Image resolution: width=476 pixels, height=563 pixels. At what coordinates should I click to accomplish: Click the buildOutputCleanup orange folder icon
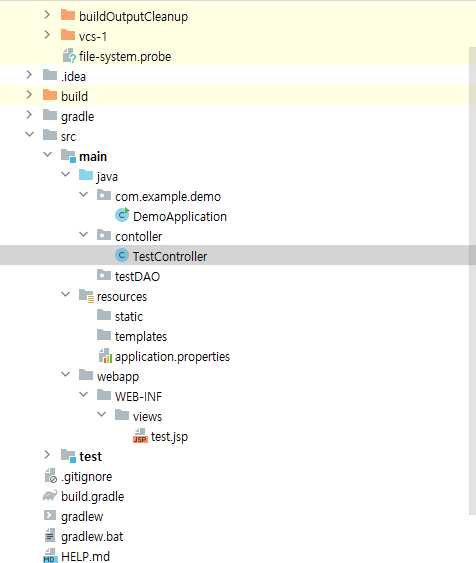click(68, 15)
